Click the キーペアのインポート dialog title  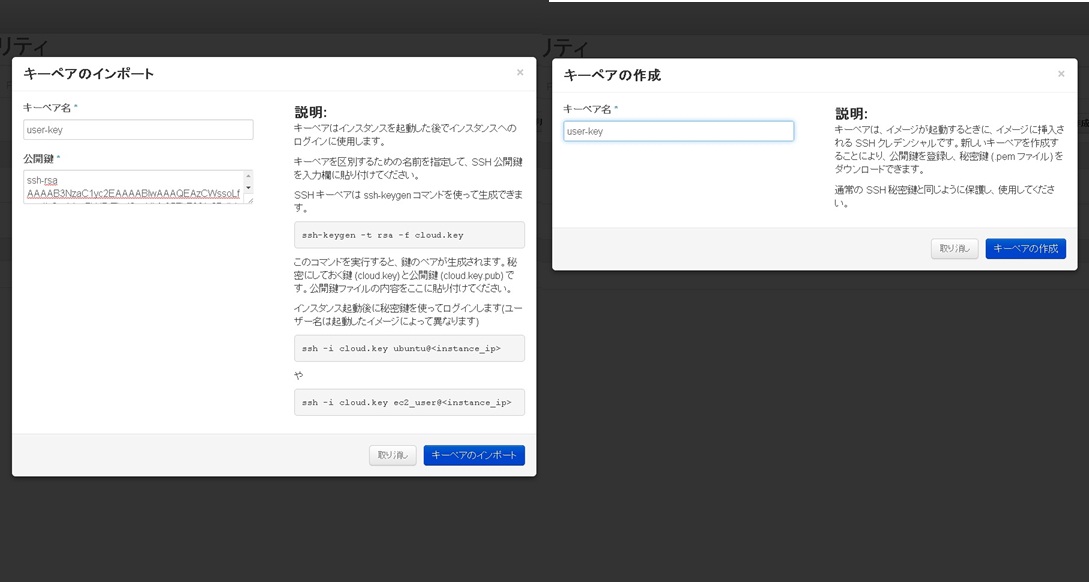[x=89, y=74]
